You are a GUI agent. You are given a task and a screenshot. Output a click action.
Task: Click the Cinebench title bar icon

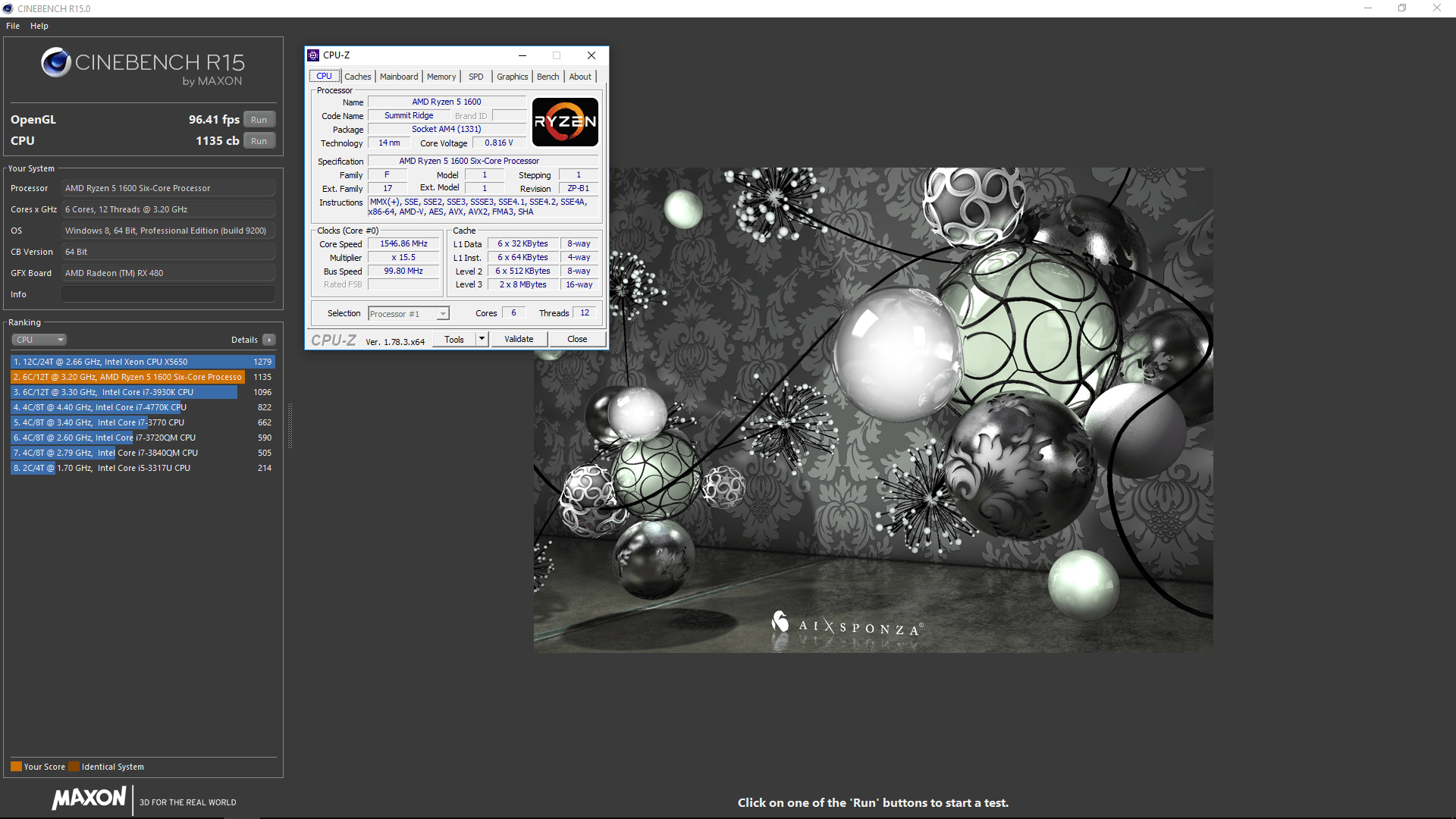(x=8, y=8)
